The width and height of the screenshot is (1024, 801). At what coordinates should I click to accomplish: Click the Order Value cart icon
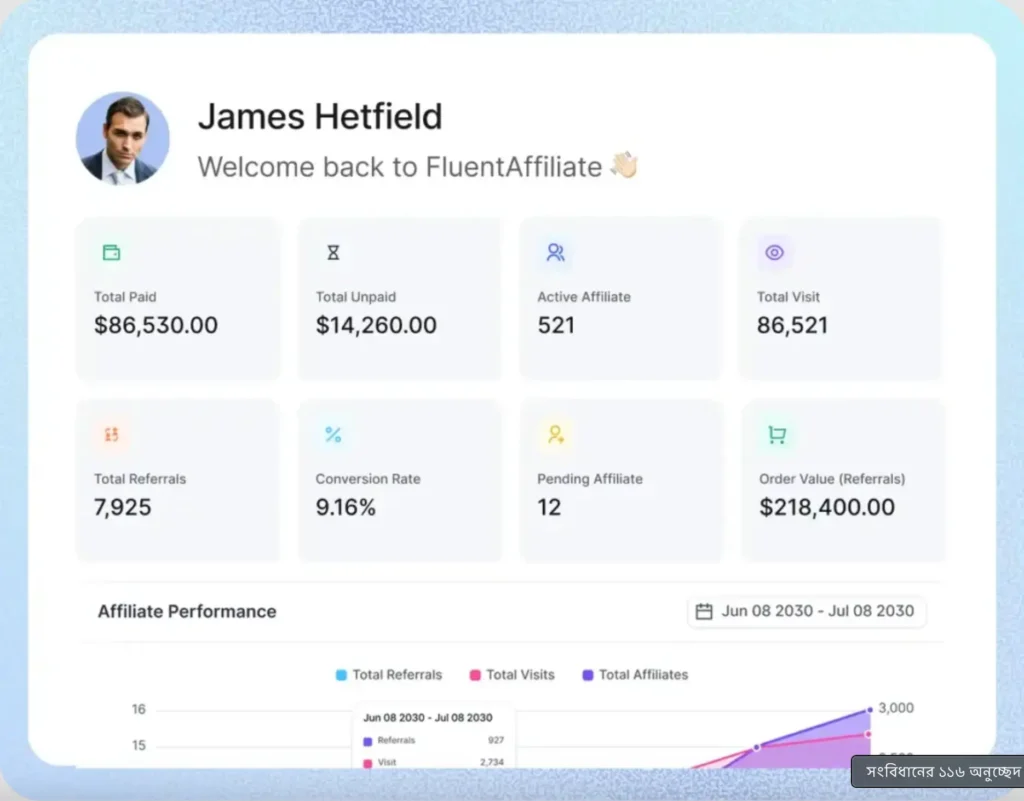[x=776, y=434]
